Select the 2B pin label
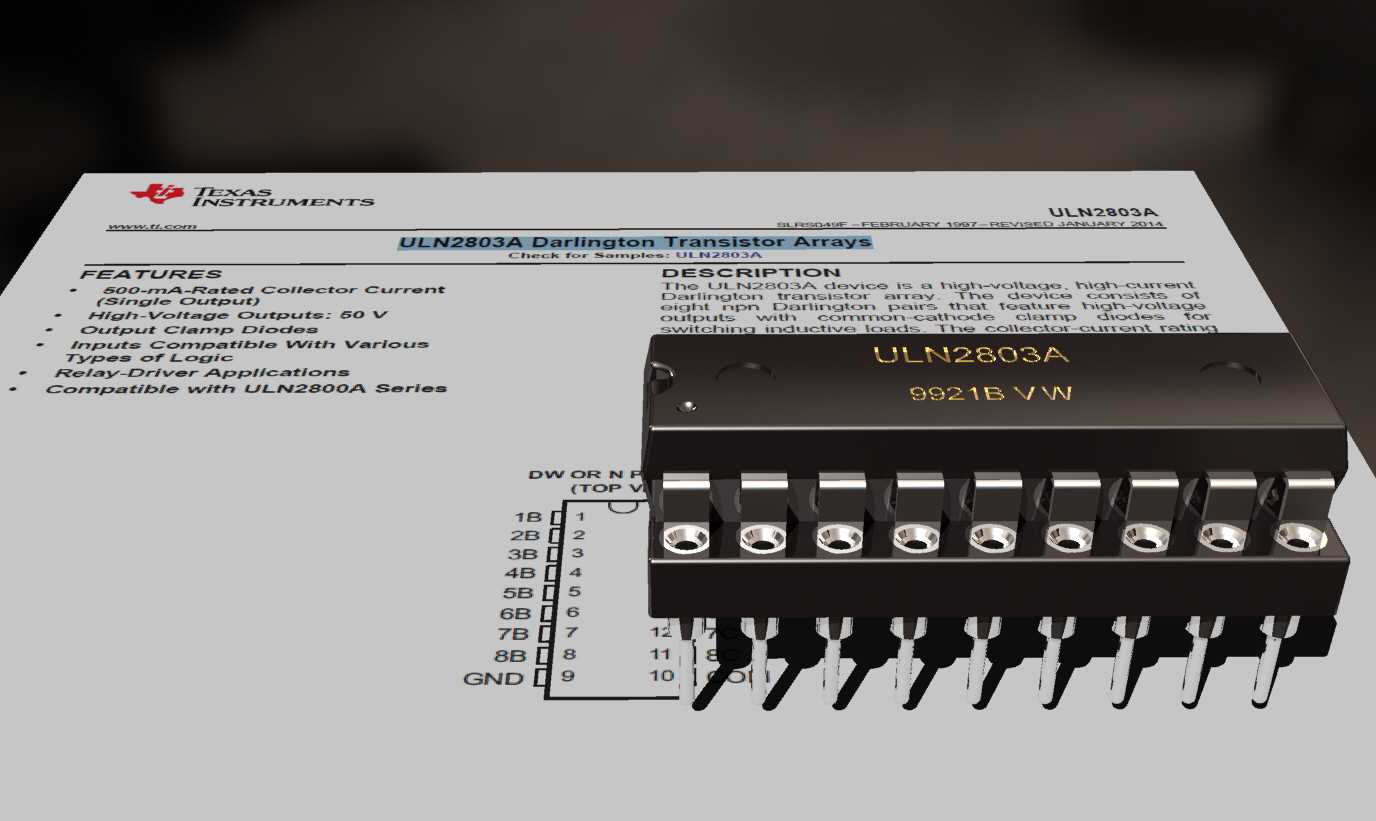This screenshot has width=1376, height=821. pyautogui.click(x=525, y=535)
